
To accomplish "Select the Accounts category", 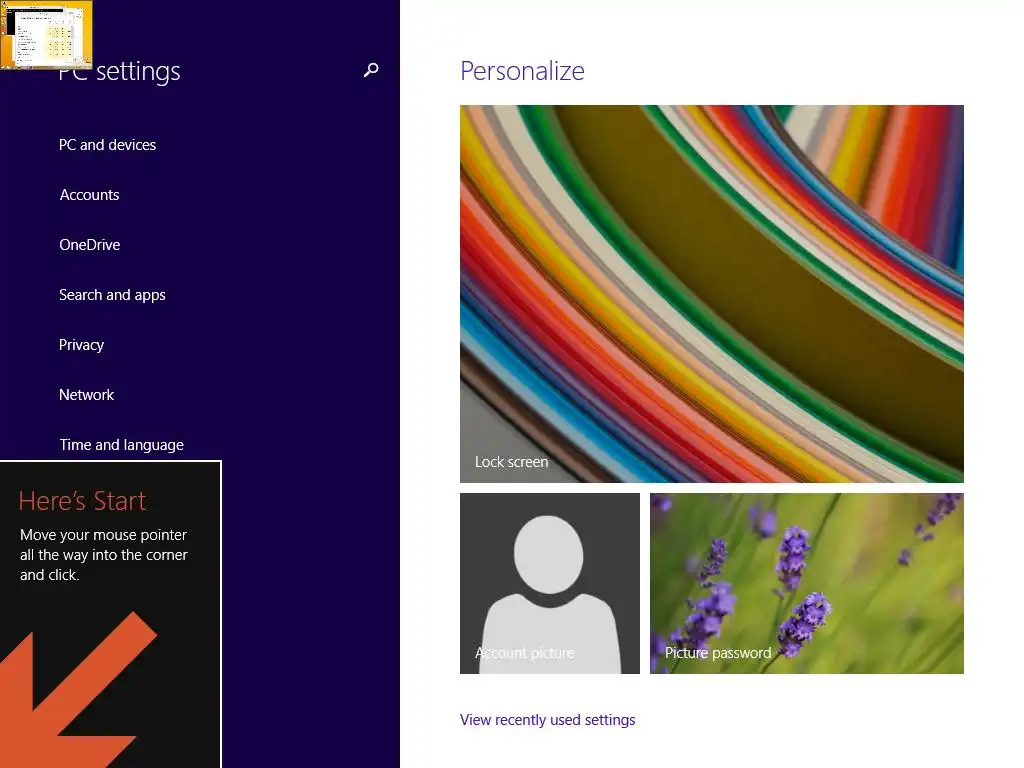I will pyautogui.click(x=89, y=195).
